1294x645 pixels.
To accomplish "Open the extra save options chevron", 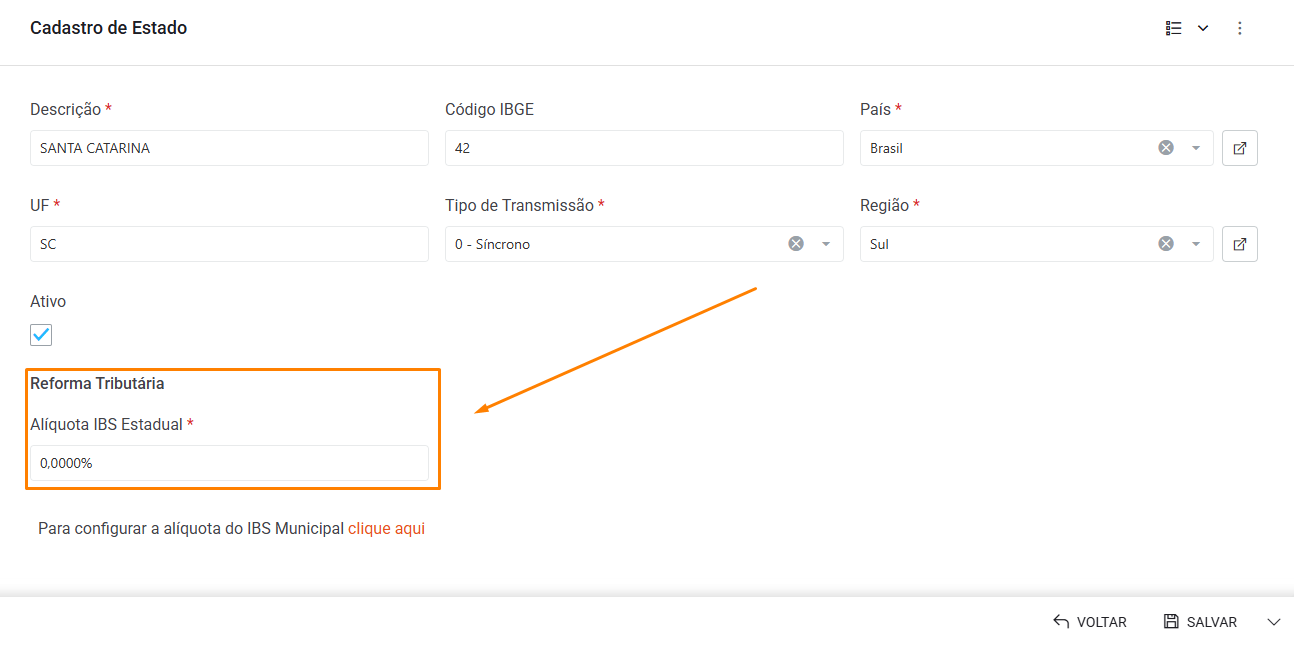I will pyautogui.click(x=1273, y=622).
